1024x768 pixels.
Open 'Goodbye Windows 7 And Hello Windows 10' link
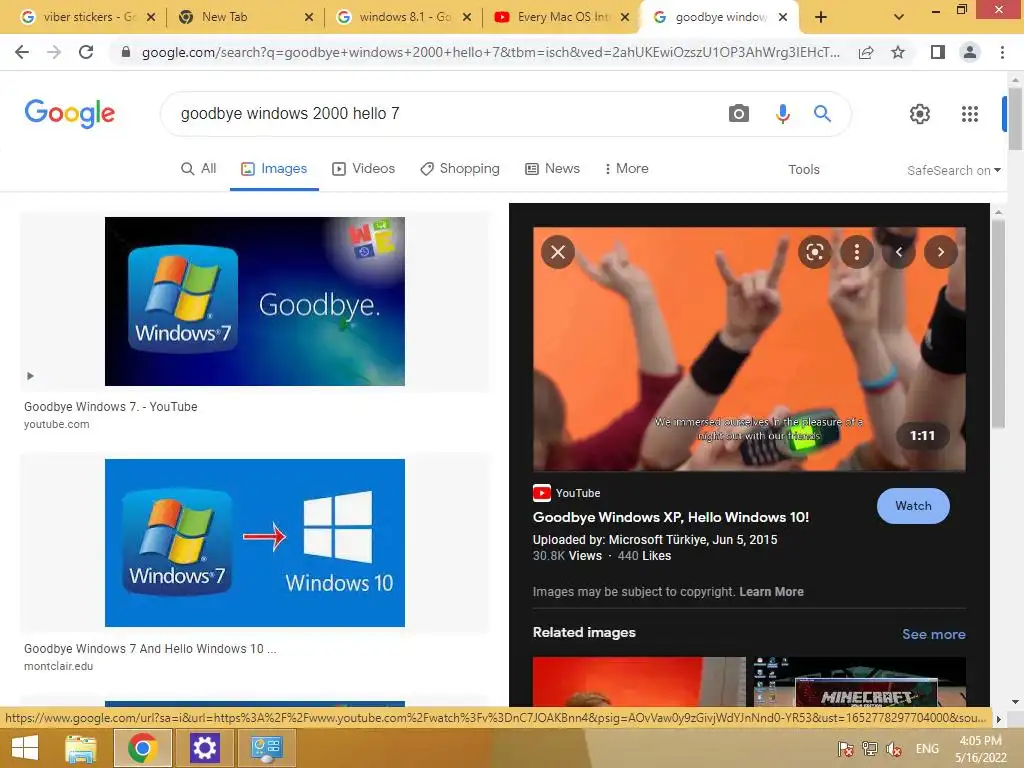150,648
